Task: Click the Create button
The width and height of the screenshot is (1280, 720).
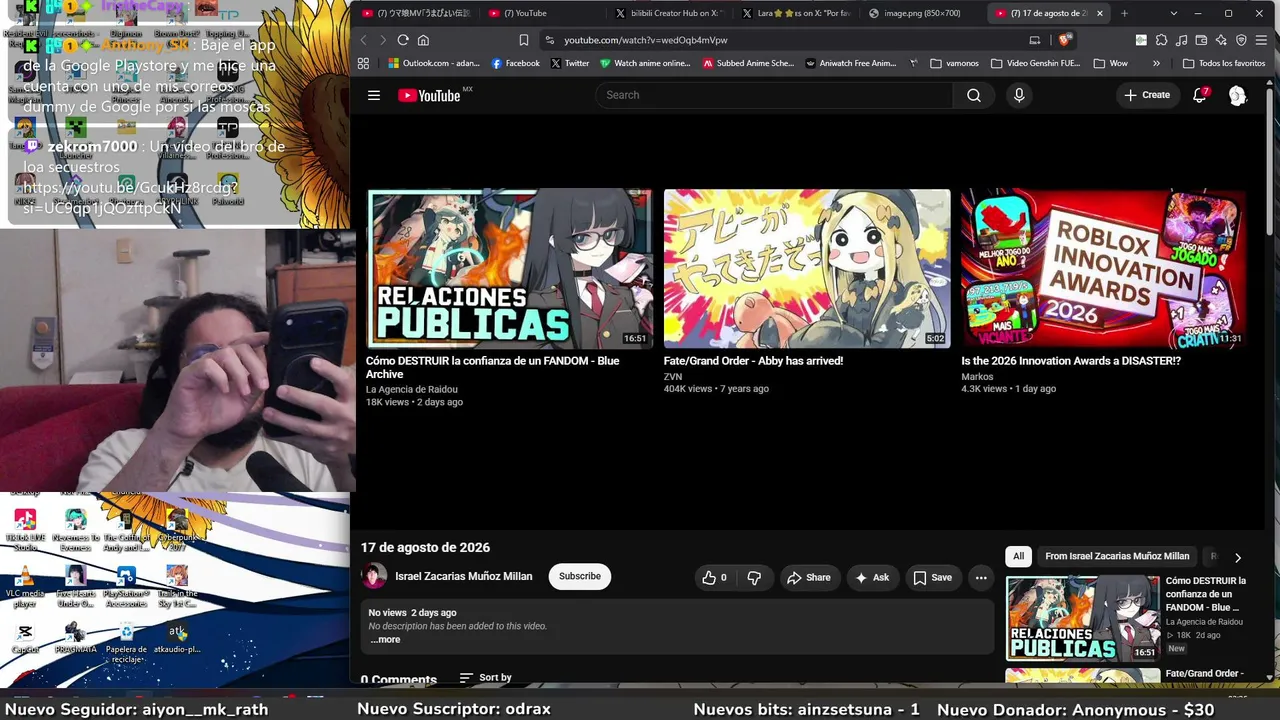Action: click(1147, 95)
